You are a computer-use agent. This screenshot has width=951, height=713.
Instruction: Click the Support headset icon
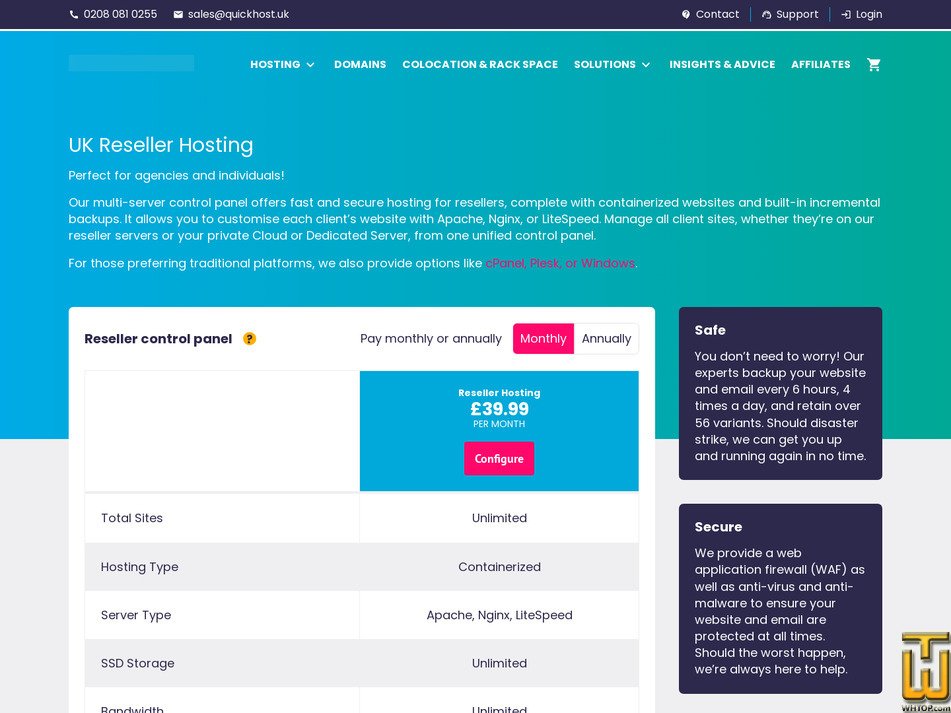[x=765, y=14]
